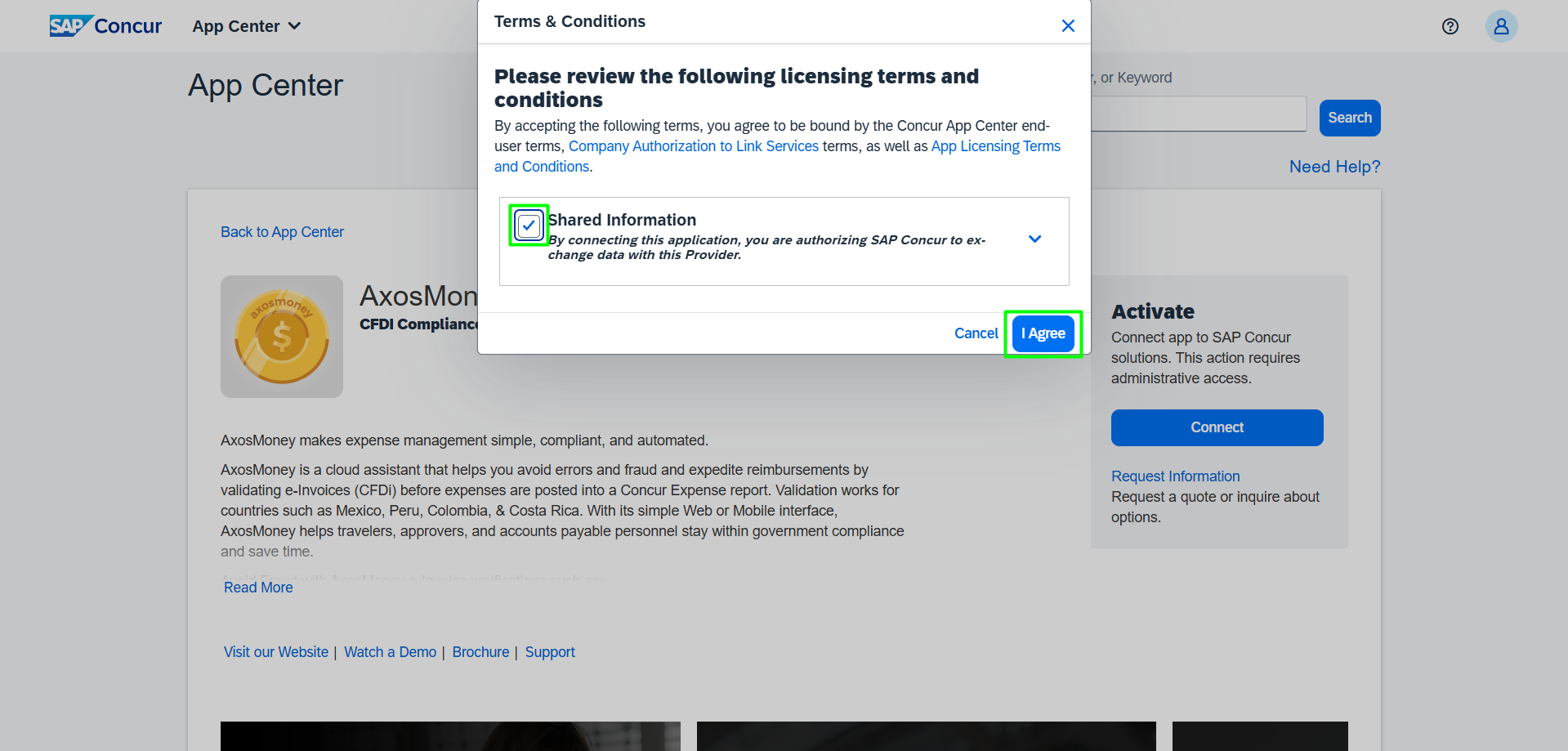The image size is (1568, 751).
Task: Expand description with Read More
Action: (258, 588)
